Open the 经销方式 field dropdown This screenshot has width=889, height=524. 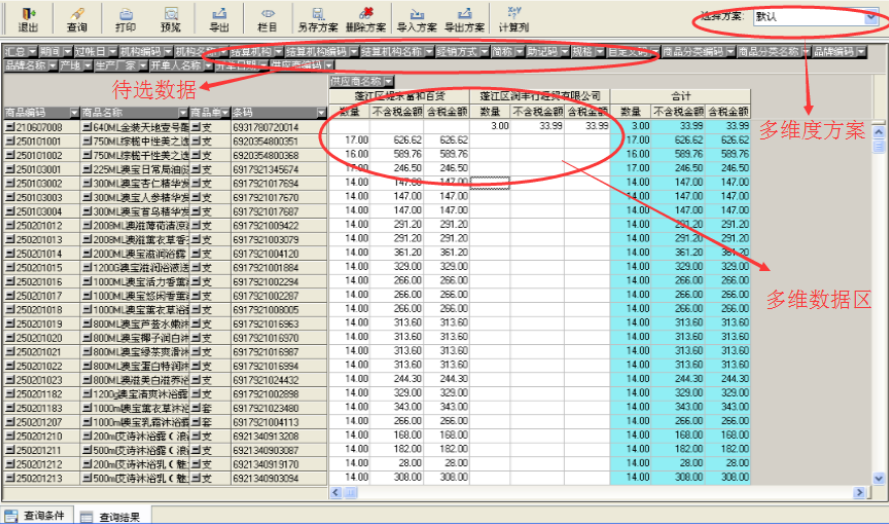[x=484, y=51]
